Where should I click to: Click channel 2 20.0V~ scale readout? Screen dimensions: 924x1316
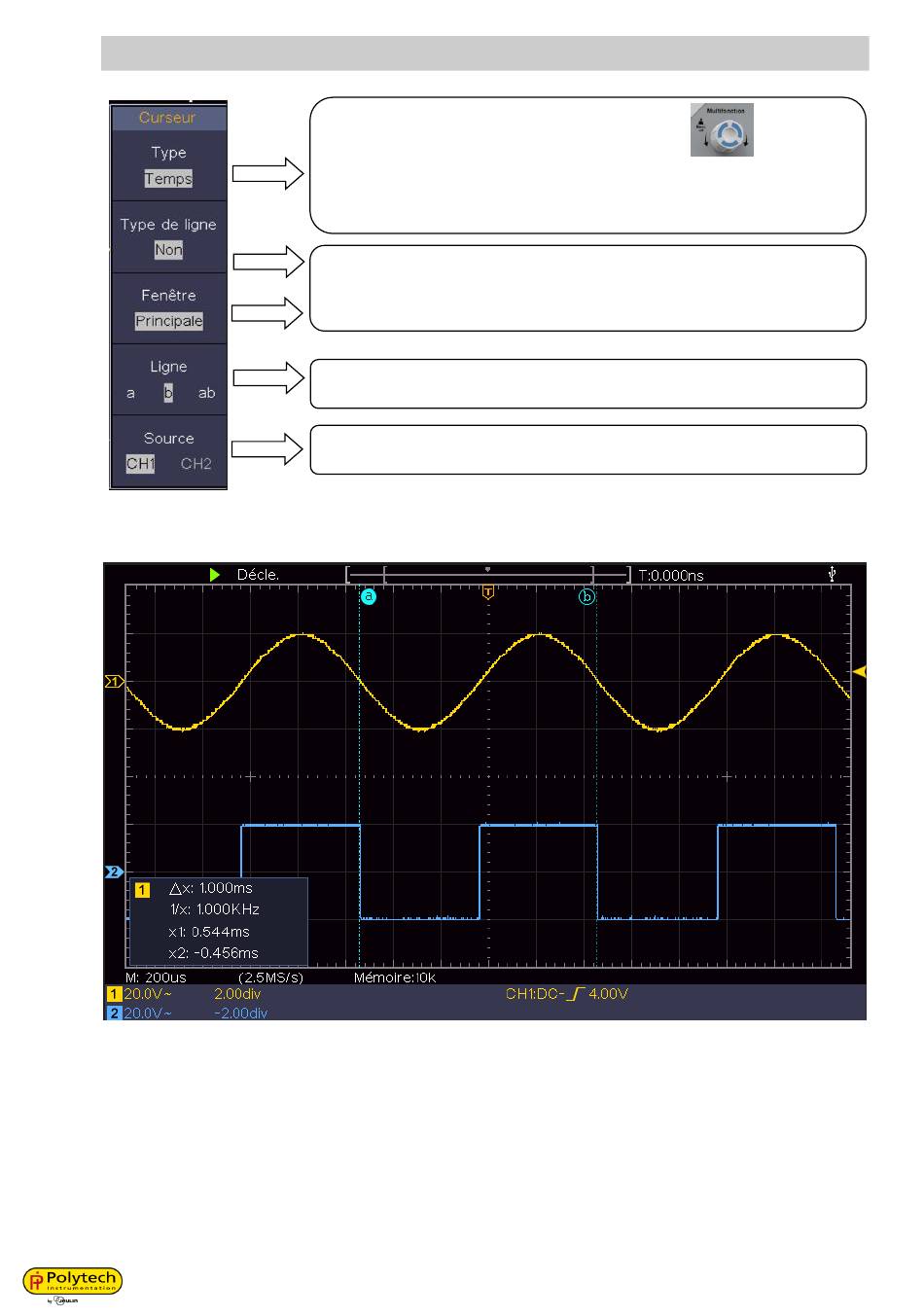click(149, 1013)
